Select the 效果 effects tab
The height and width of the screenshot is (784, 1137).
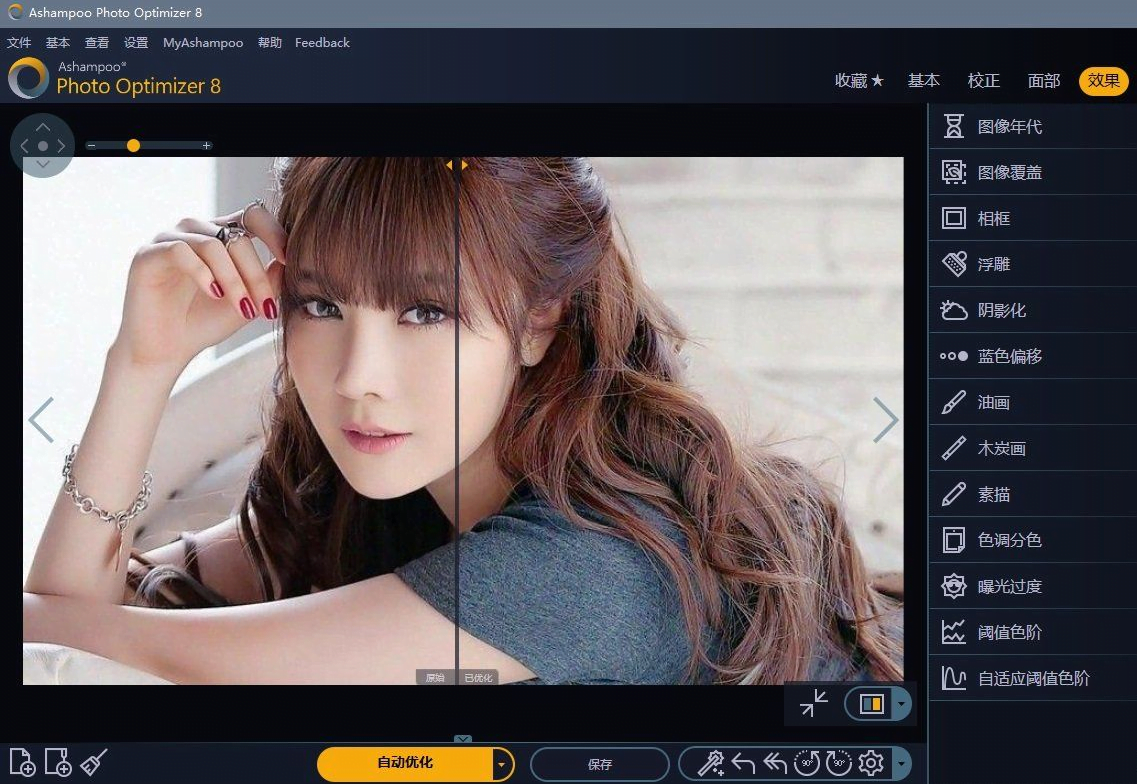tap(1104, 81)
